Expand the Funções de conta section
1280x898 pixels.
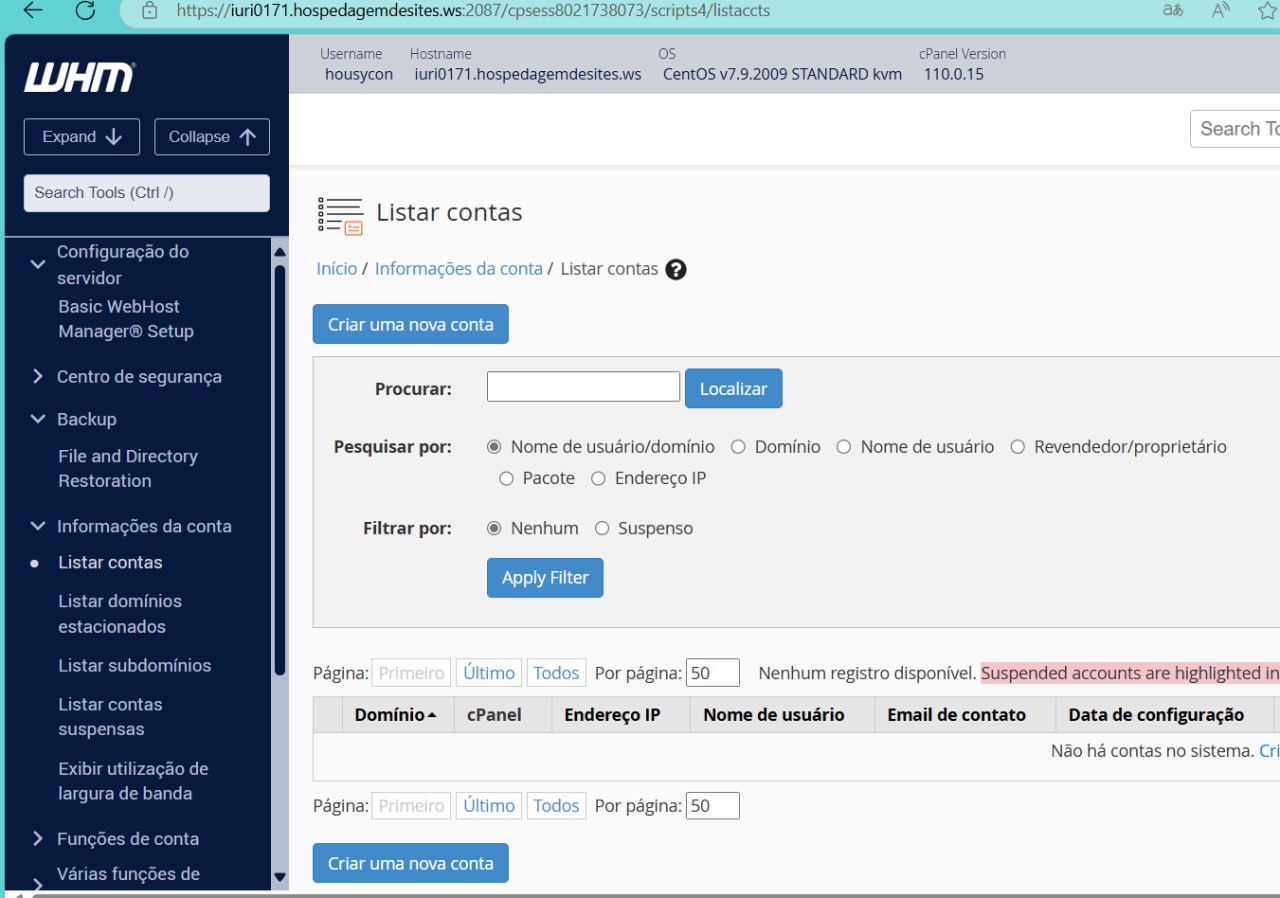pyautogui.click(x=38, y=839)
